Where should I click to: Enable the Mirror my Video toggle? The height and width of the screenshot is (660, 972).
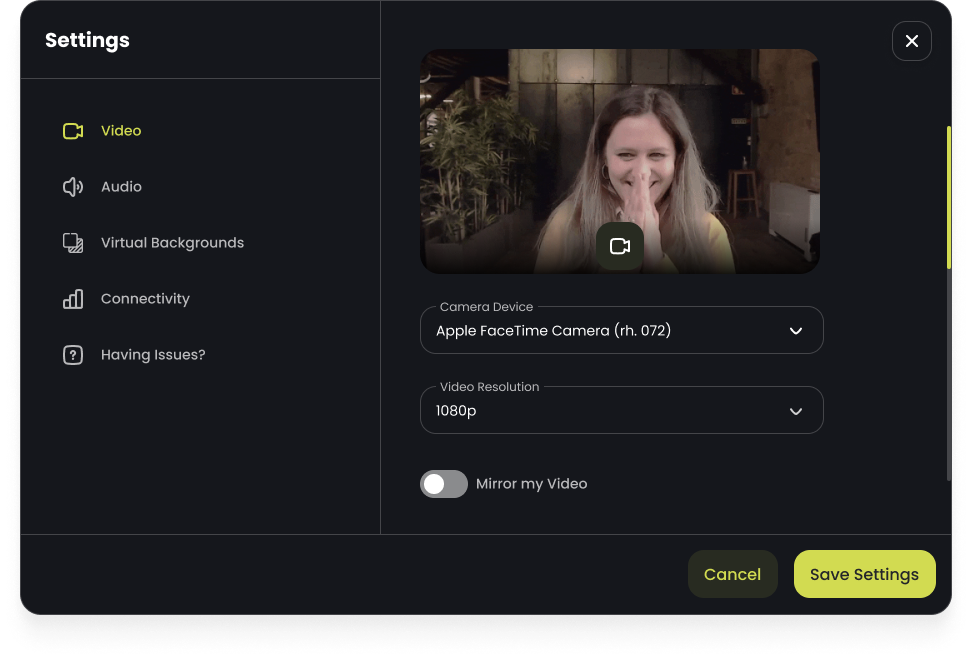point(444,484)
